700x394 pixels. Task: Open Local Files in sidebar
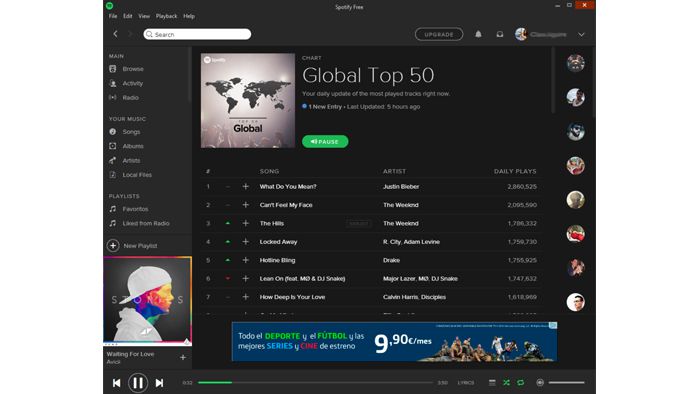(x=137, y=175)
